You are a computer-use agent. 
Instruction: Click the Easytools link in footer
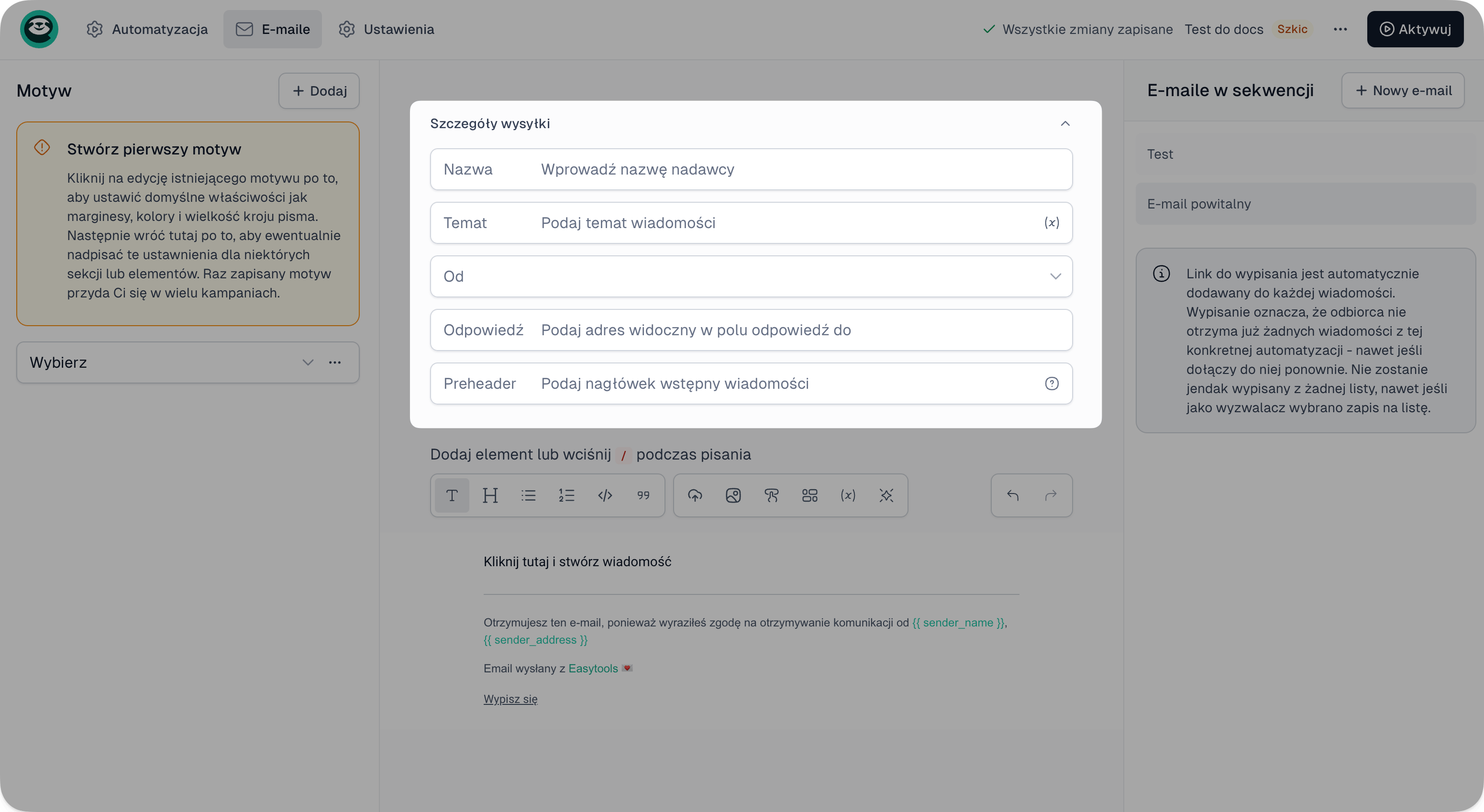[x=593, y=668]
